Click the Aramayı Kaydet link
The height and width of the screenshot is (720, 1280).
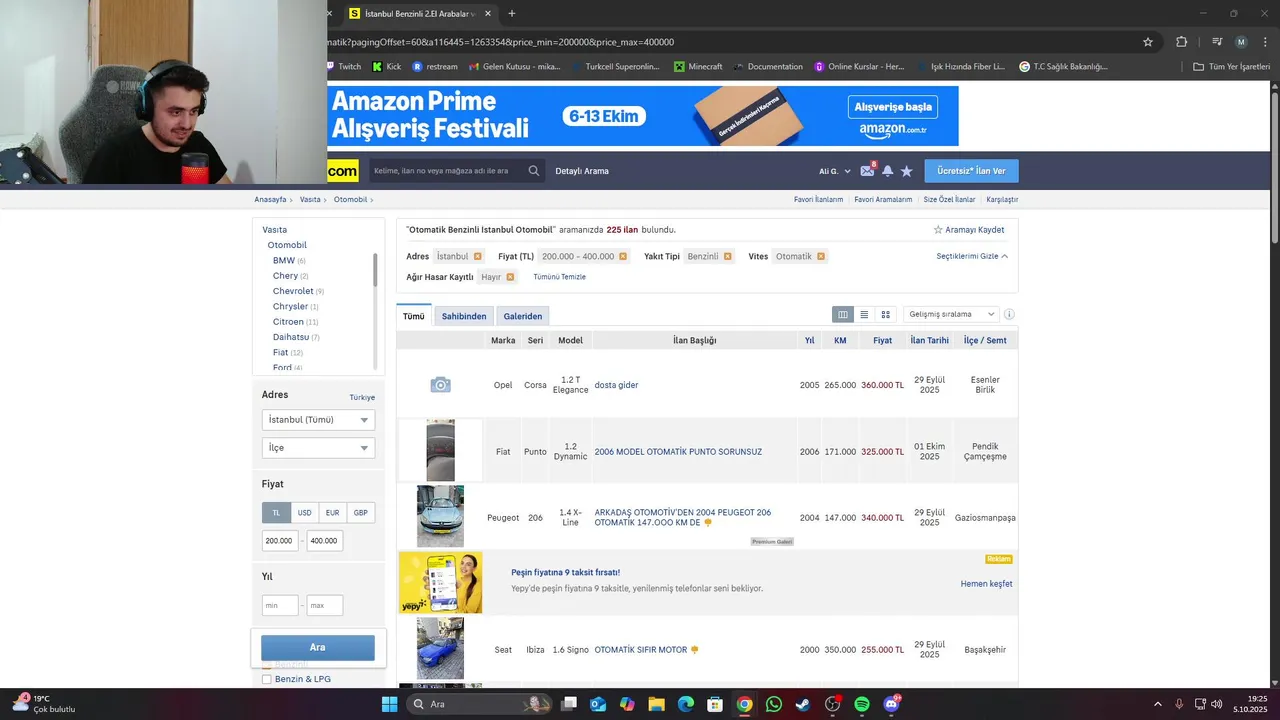(969, 230)
